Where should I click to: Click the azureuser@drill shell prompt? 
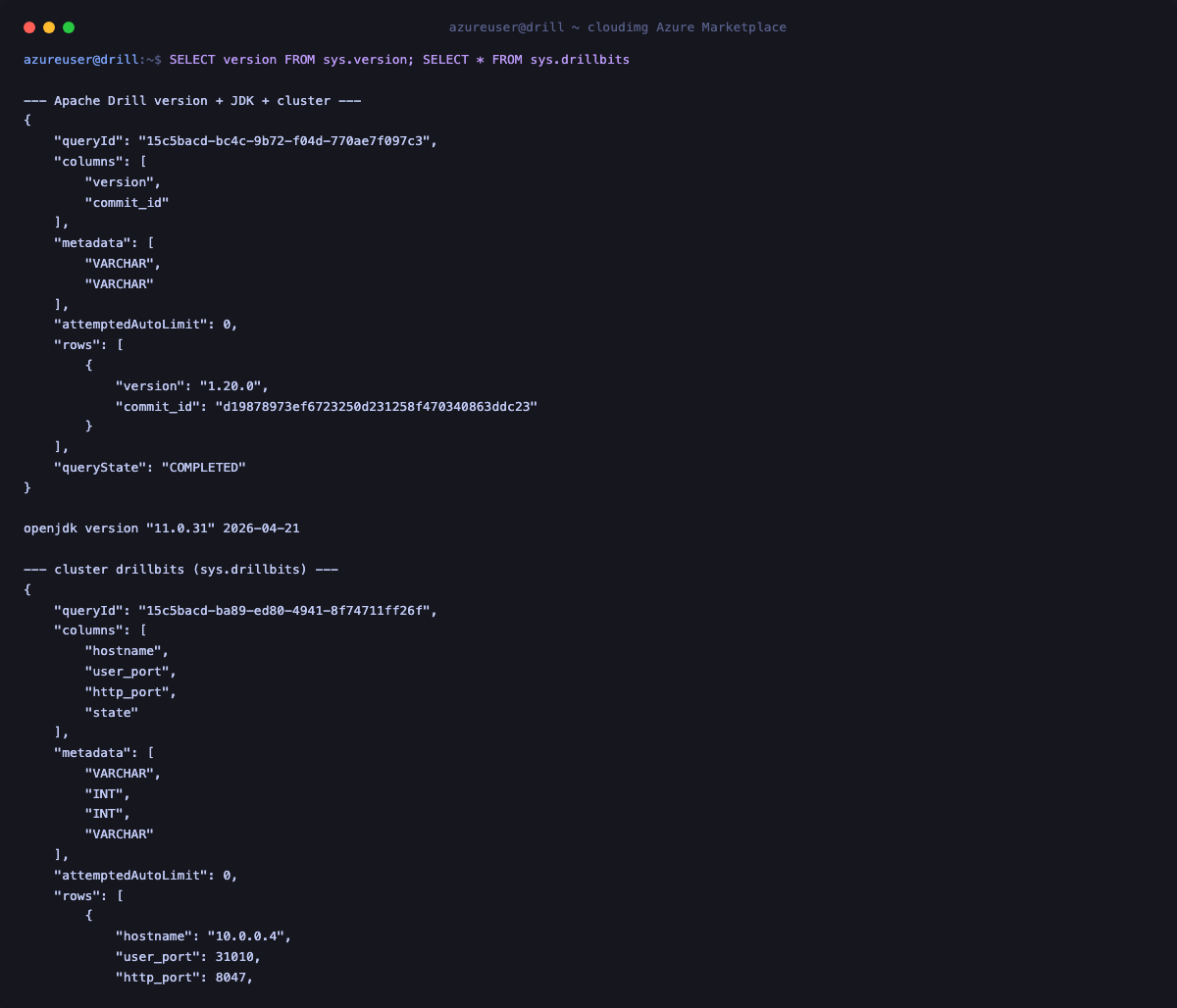click(x=92, y=60)
